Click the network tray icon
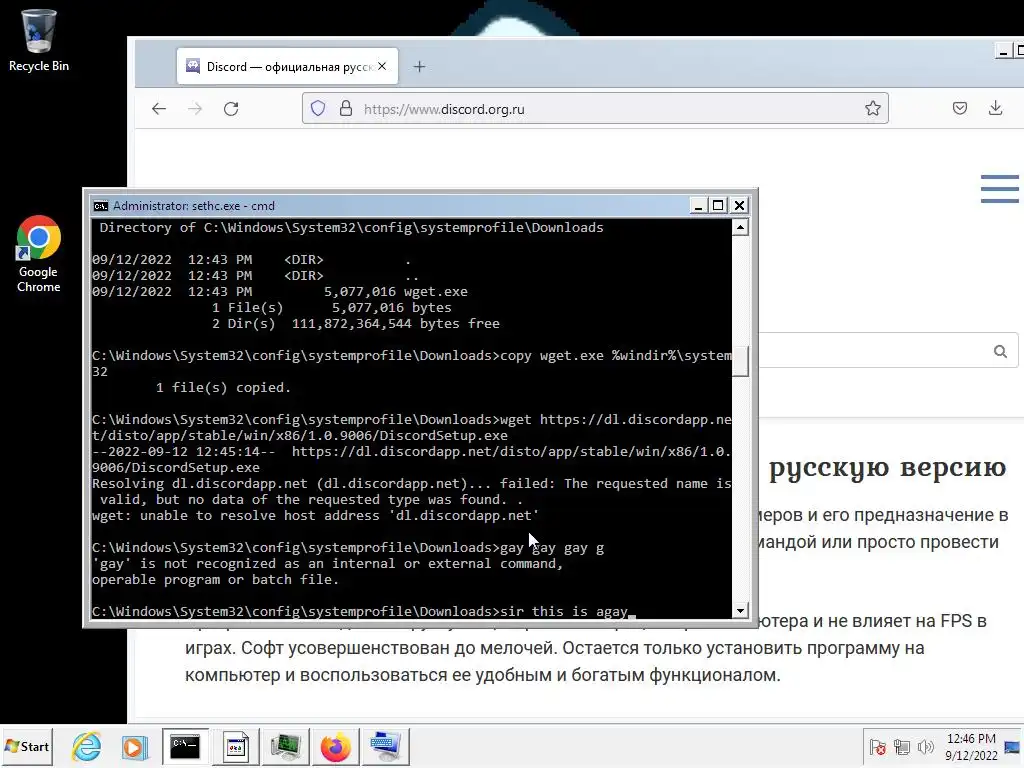 point(902,747)
